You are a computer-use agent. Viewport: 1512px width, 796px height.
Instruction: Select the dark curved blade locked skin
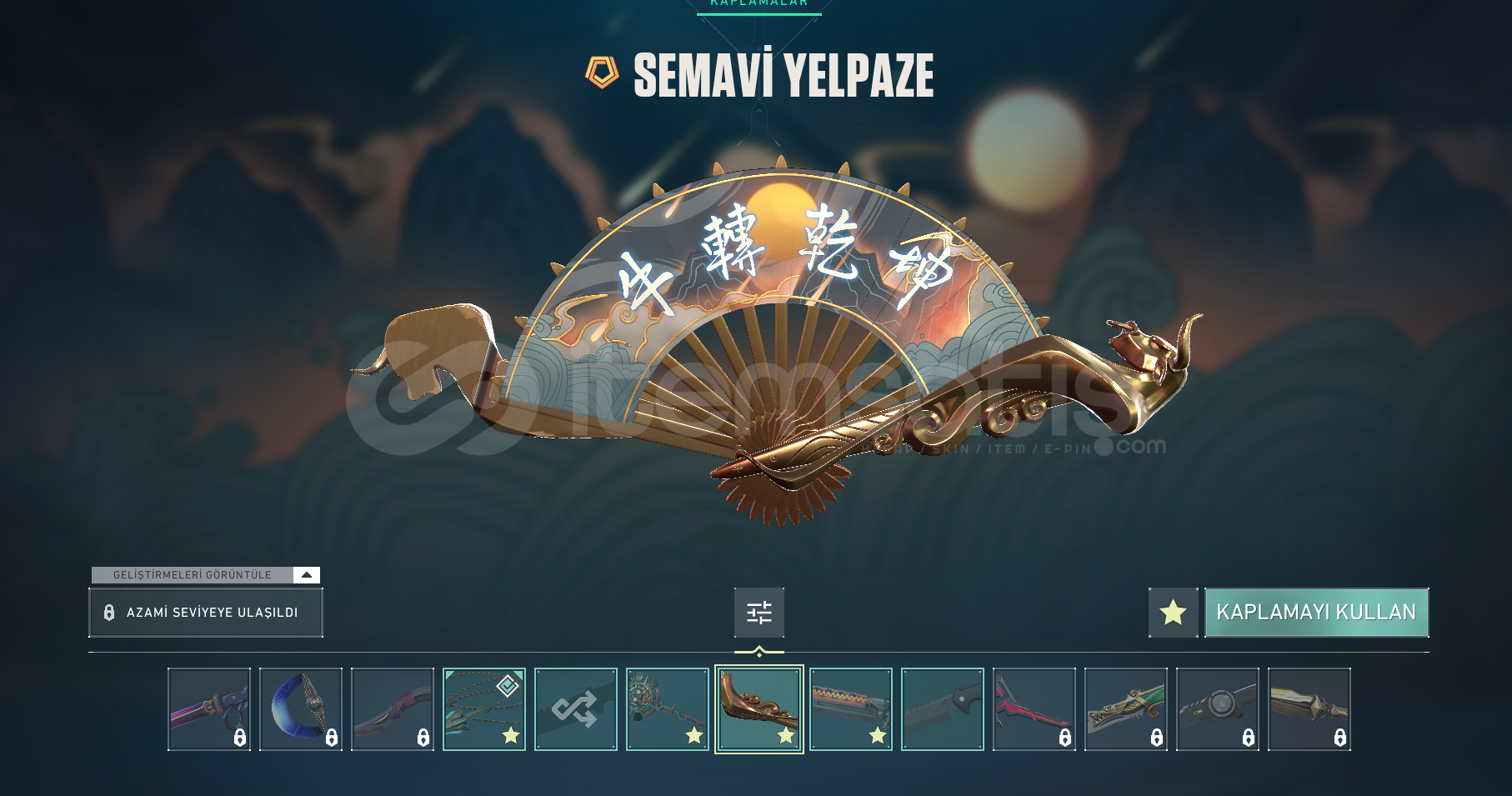393,709
